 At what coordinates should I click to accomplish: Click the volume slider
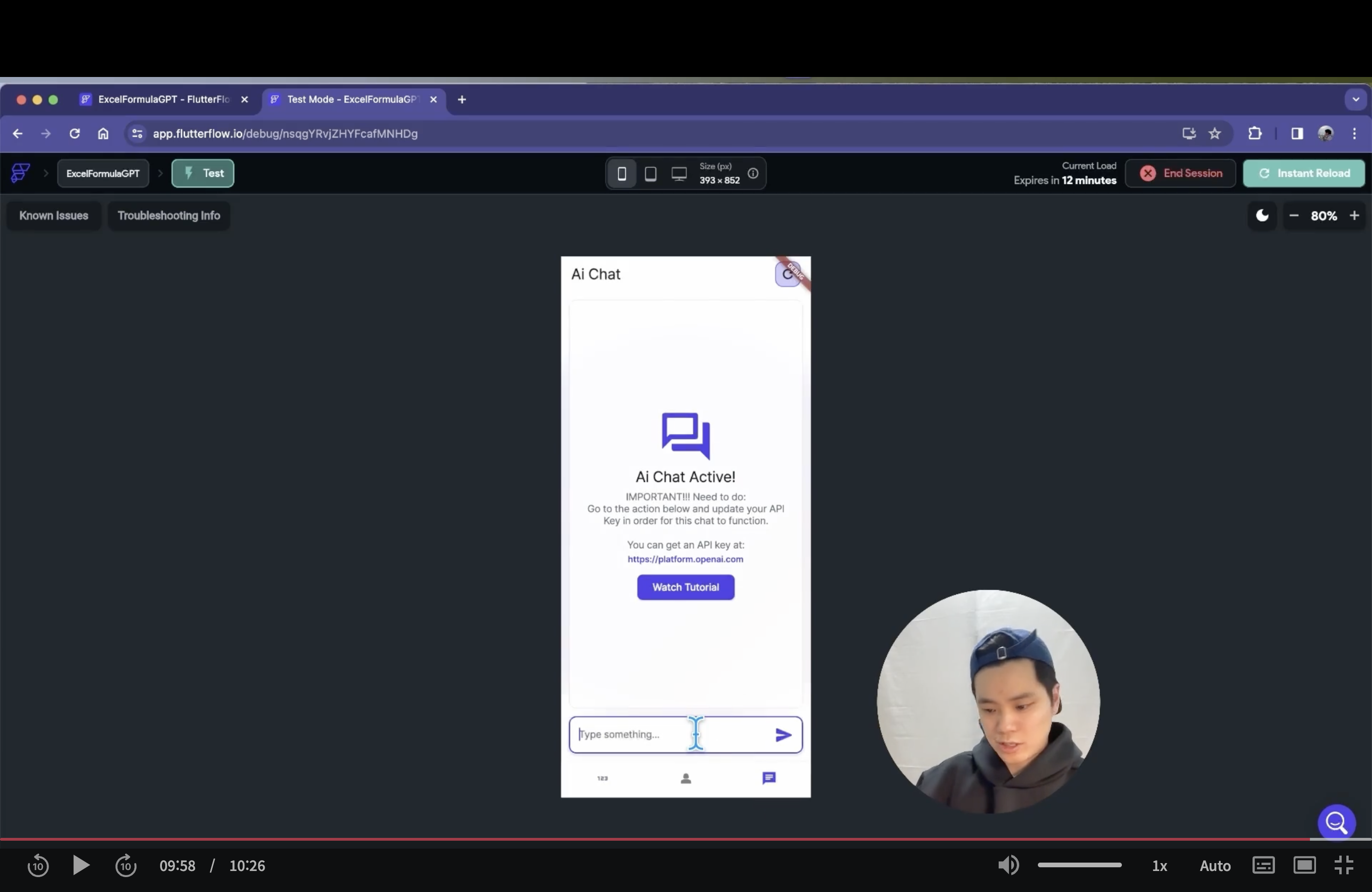click(x=1080, y=865)
